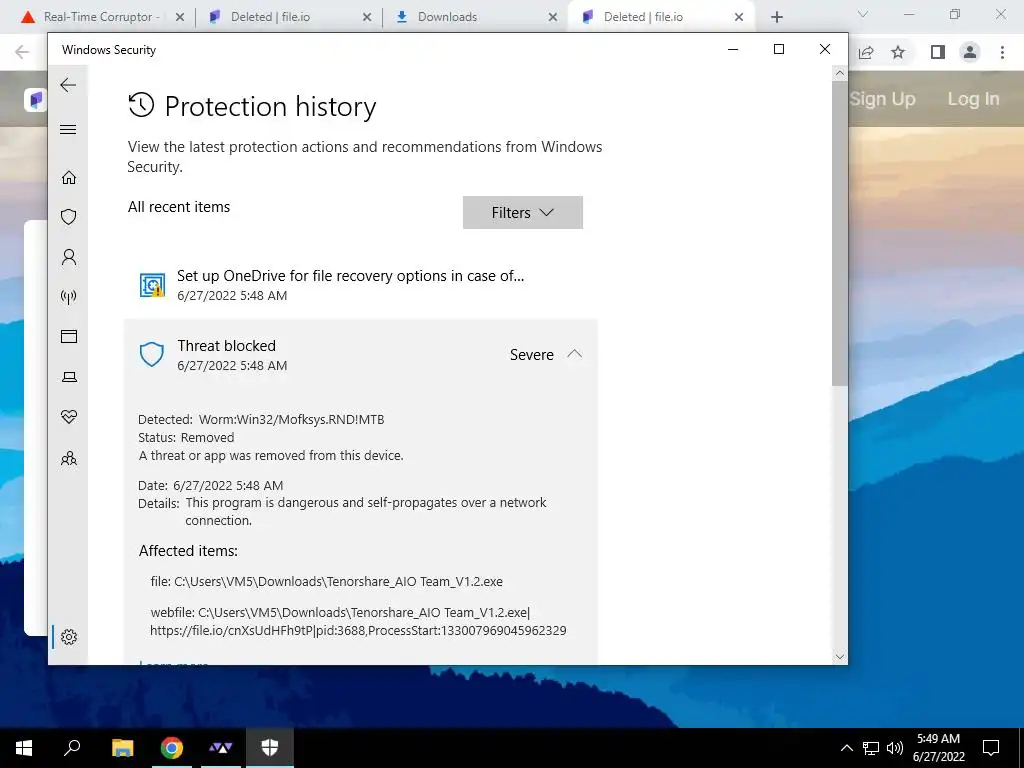Show hidden system tray icons
Viewport: 1024px width, 768px height.
pos(846,748)
